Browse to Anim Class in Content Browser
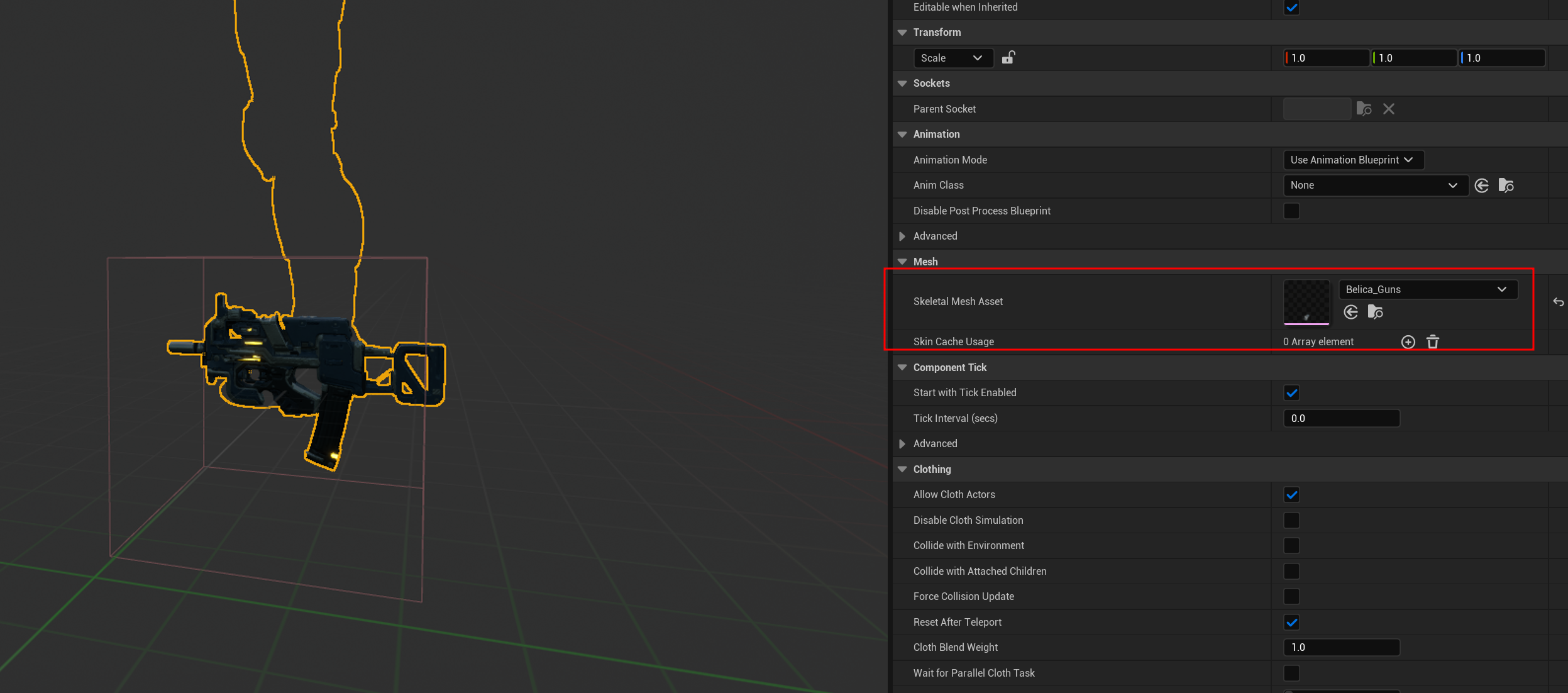Viewport: 1568px width, 693px height. [x=1506, y=186]
